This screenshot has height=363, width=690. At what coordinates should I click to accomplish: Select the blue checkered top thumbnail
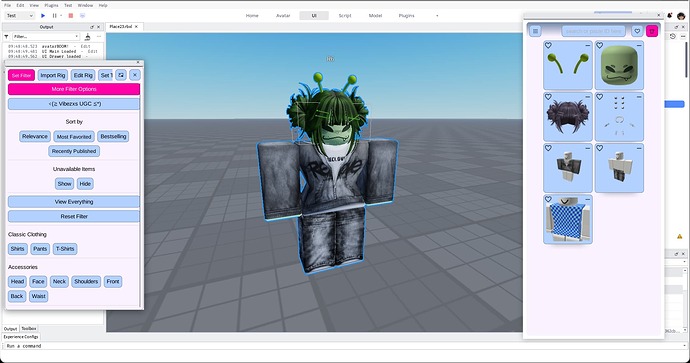point(568,220)
